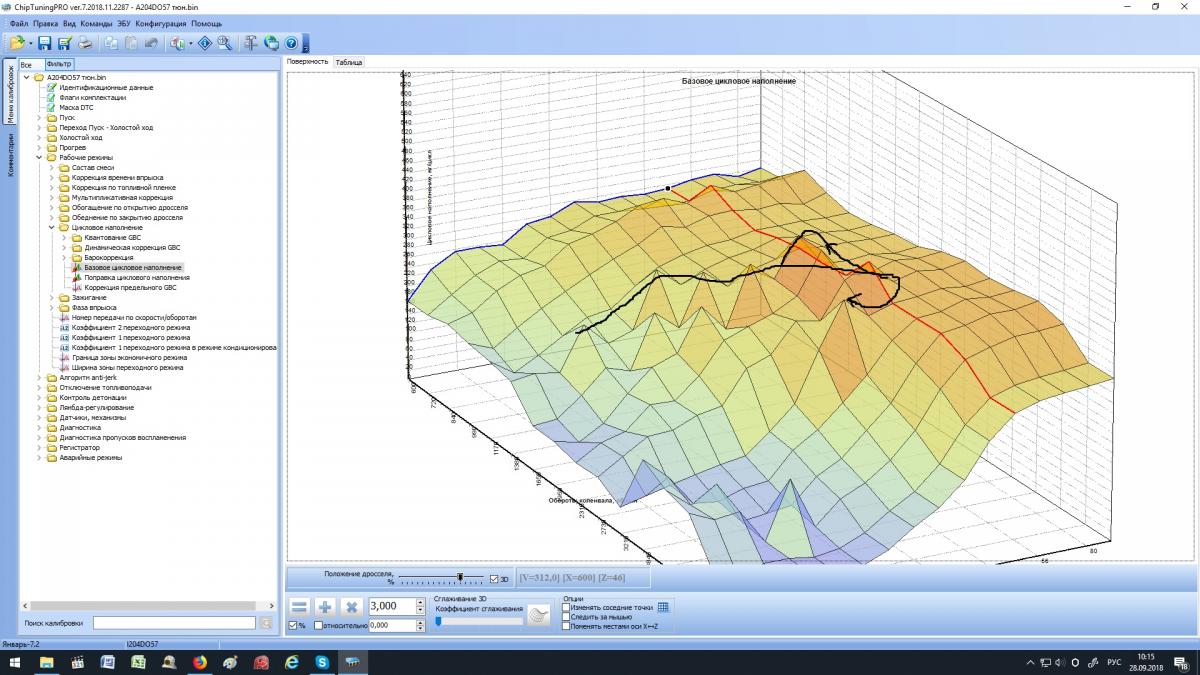1200x675 pixels.
Task: Enable the относительно checkbox
Action: (318, 625)
